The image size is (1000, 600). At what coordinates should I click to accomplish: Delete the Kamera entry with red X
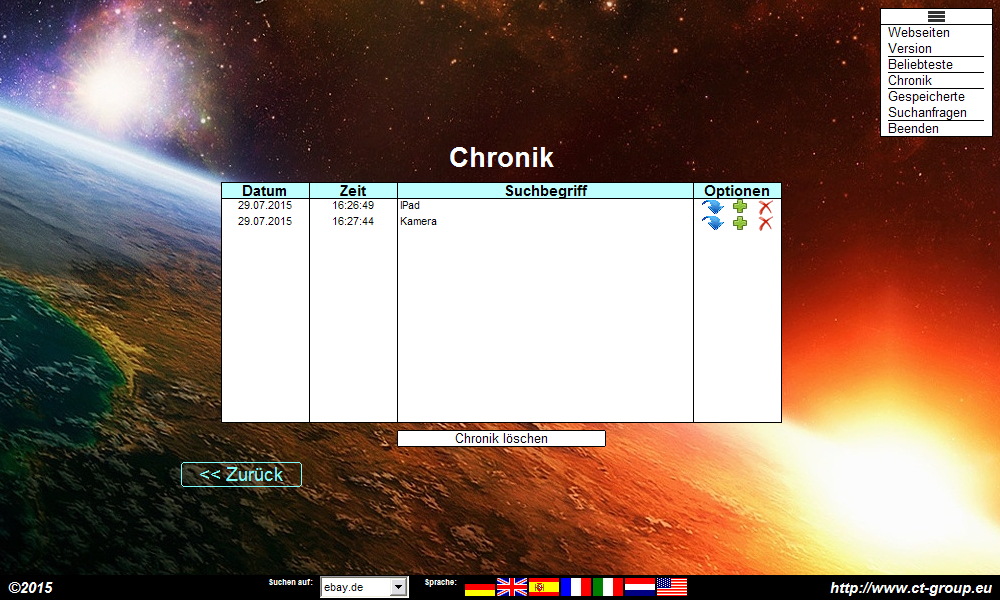tap(765, 223)
